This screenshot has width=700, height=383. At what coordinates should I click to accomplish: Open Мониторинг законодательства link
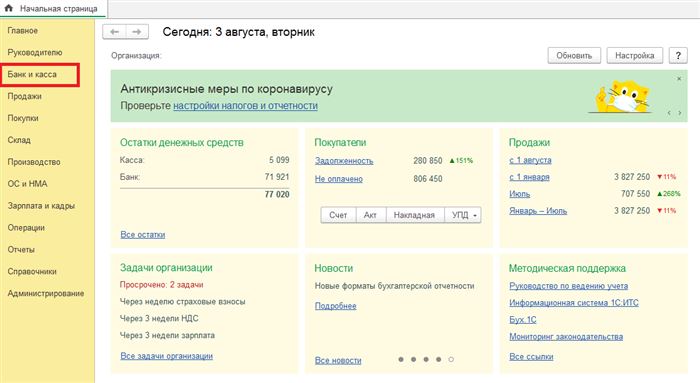[566, 337]
